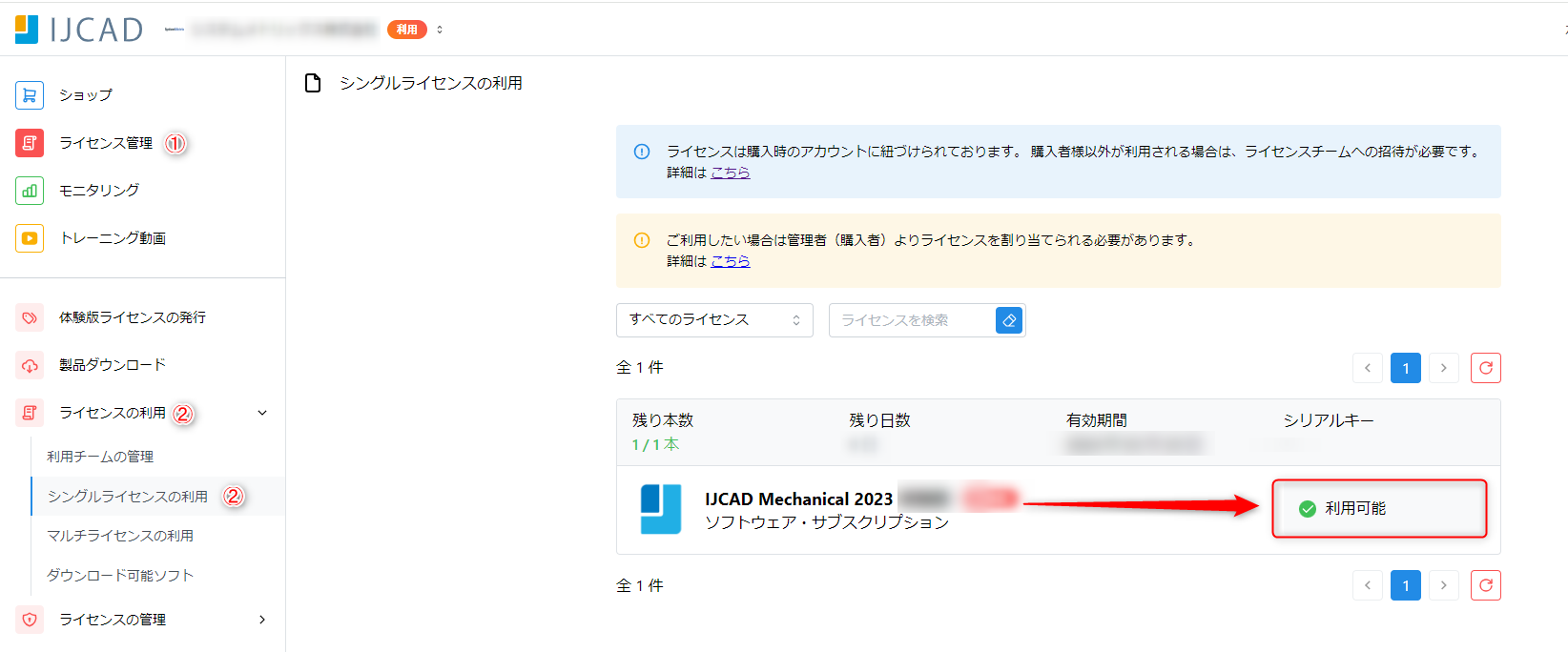Click the blue info icon in the notice
This screenshot has width=1568, height=652.
tap(642, 152)
